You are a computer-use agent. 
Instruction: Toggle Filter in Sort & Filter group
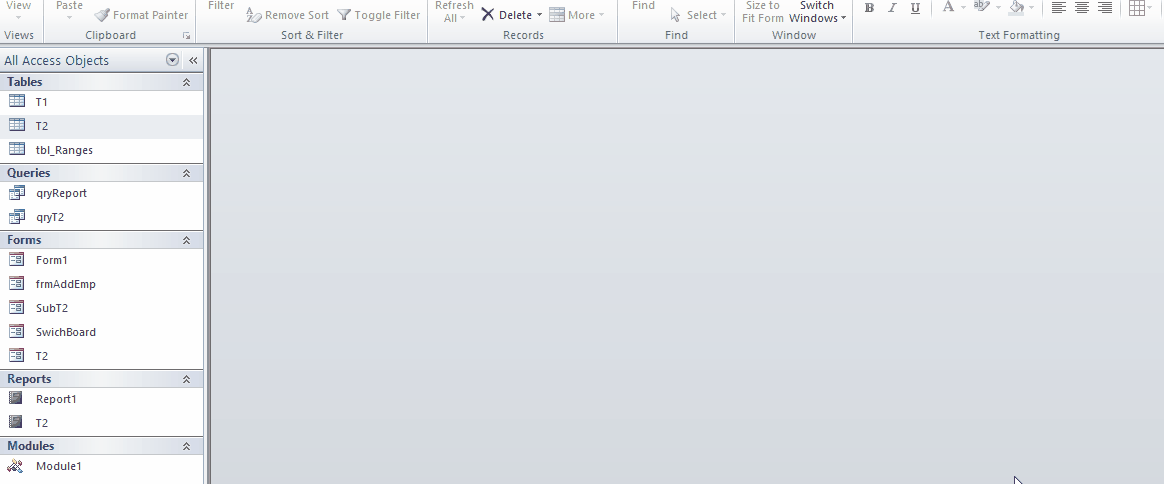coord(377,15)
